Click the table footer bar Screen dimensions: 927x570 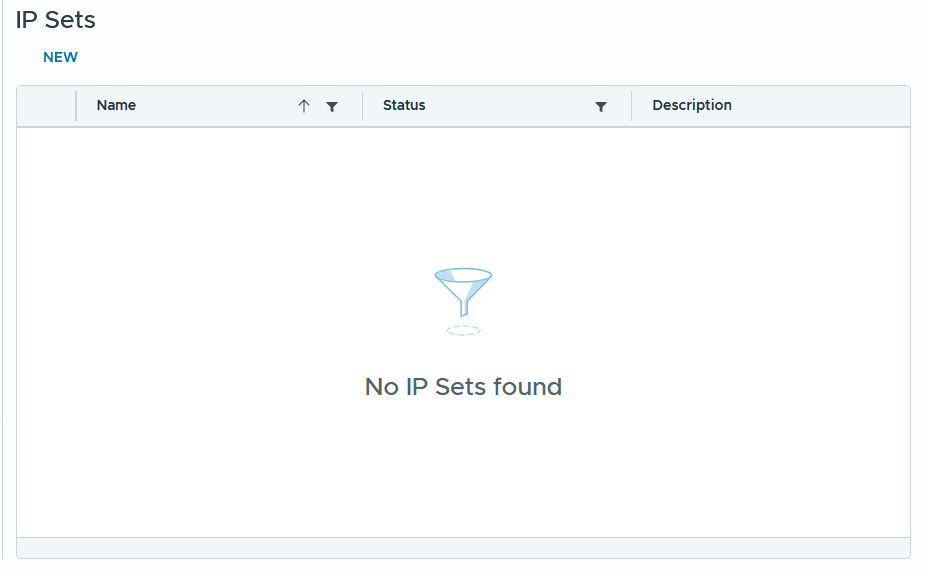[464, 548]
